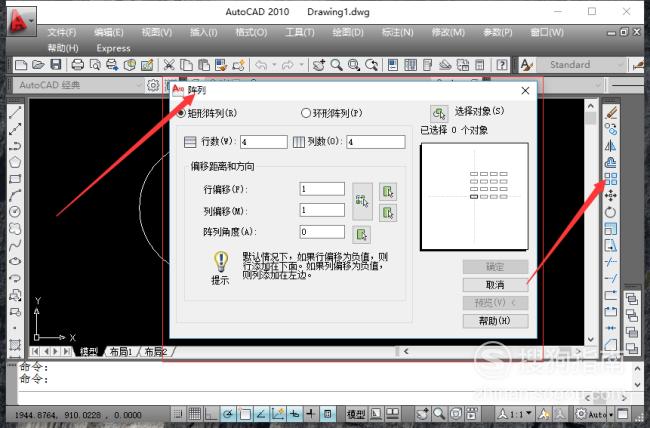Expand the undo history dropdown arrow
650x428 pixels.
coord(274,65)
